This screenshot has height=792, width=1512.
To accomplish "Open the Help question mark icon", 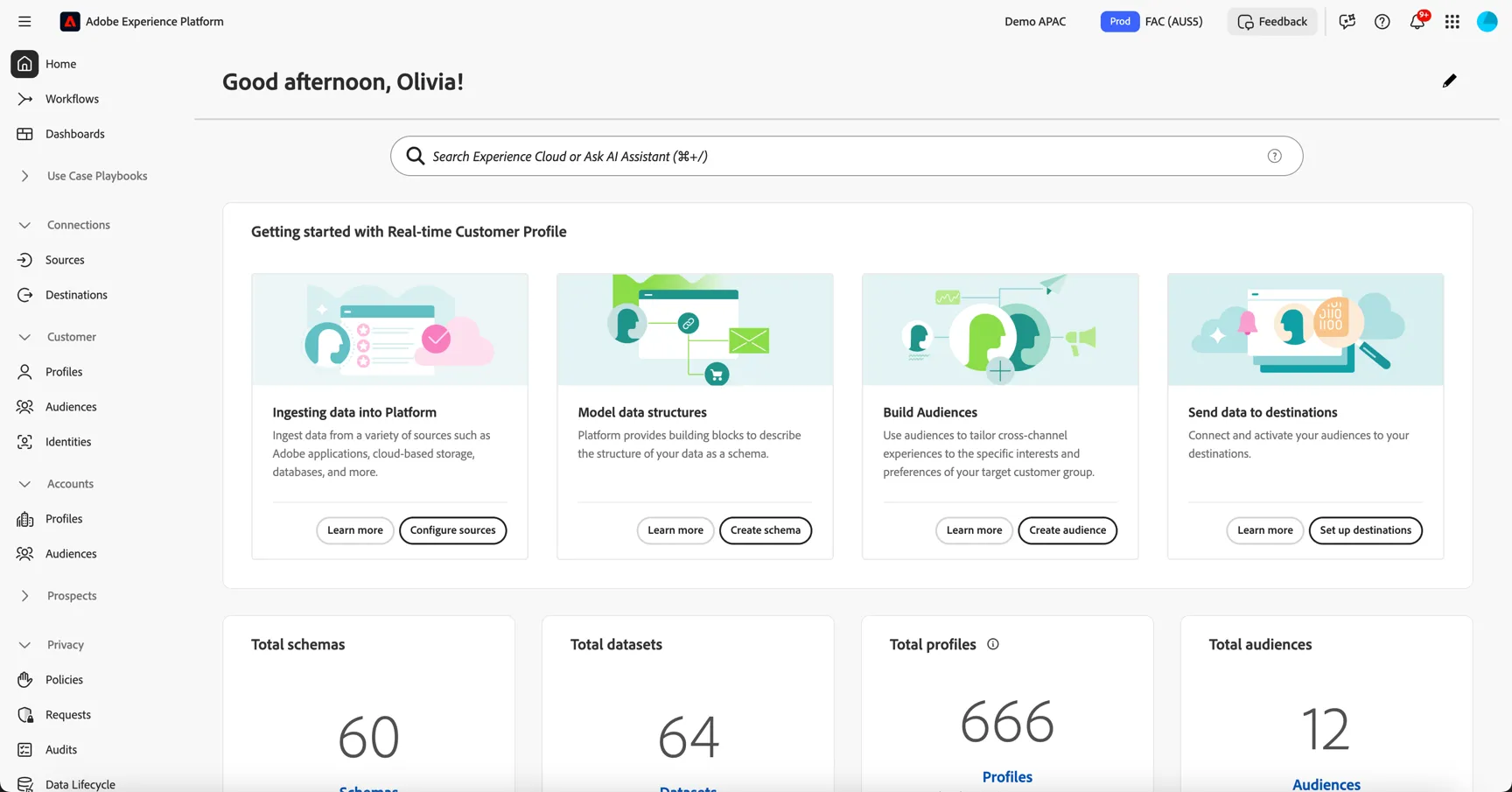I will point(1382,21).
